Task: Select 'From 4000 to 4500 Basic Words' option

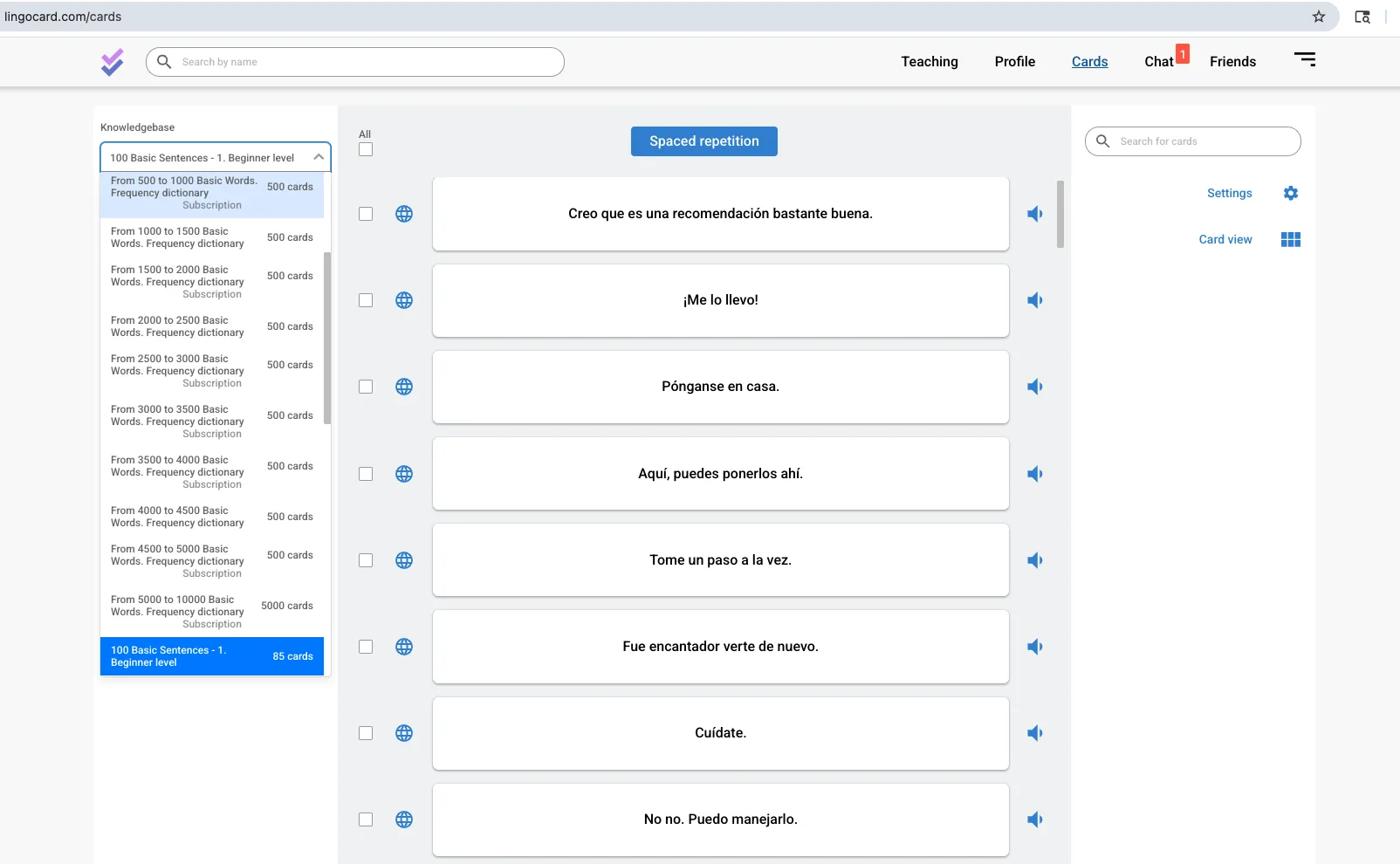Action: pyautogui.click(x=212, y=517)
